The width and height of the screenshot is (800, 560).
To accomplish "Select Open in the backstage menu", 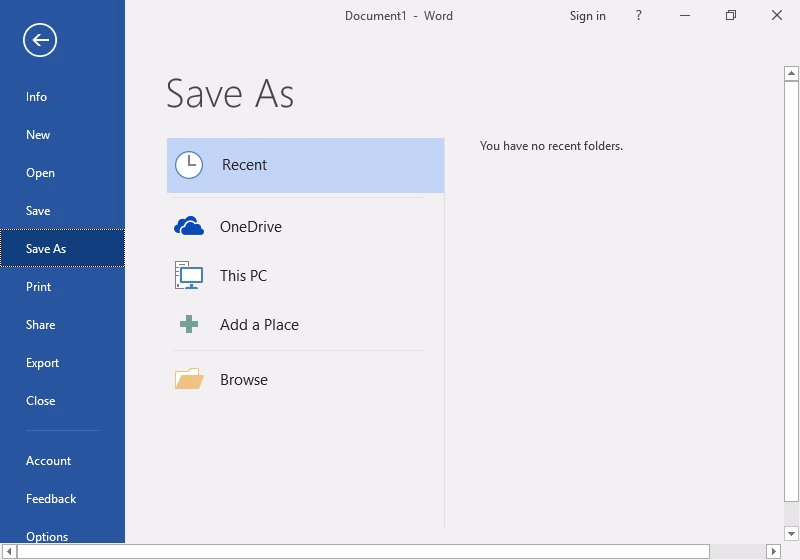I will pyautogui.click(x=62, y=173).
